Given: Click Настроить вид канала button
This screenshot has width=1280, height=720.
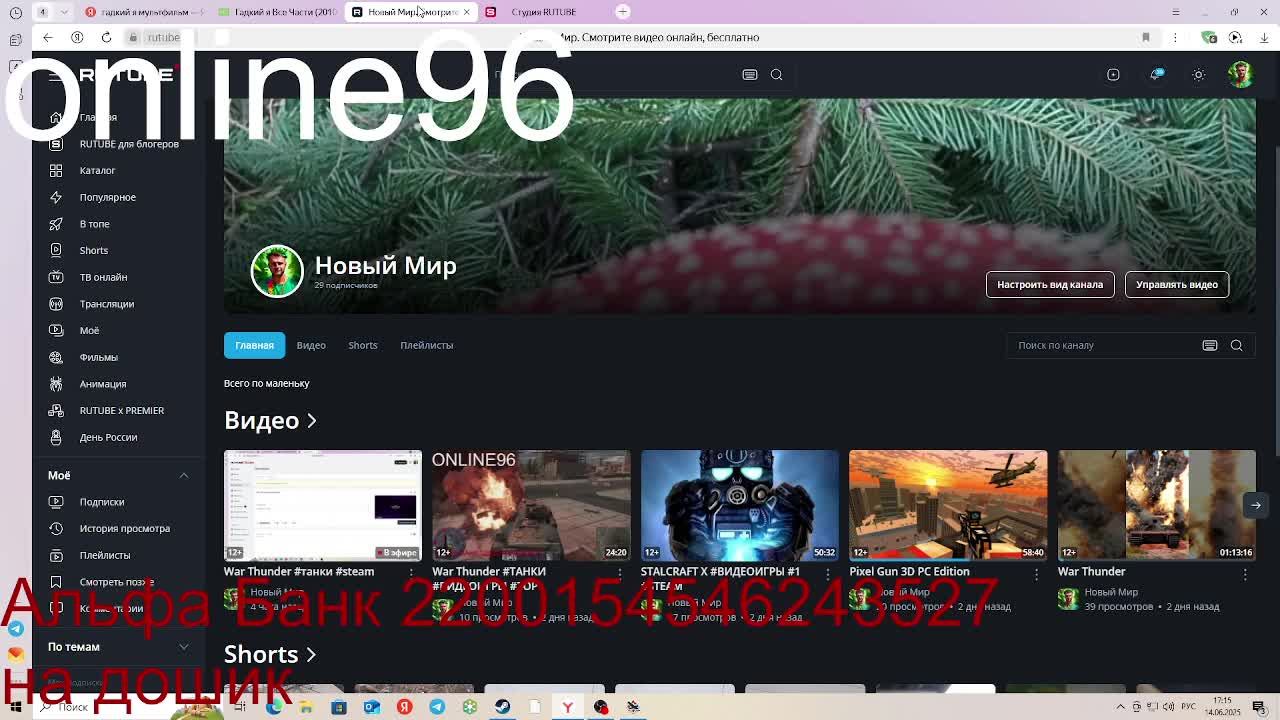Looking at the screenshot, I should coord(1050,284).
